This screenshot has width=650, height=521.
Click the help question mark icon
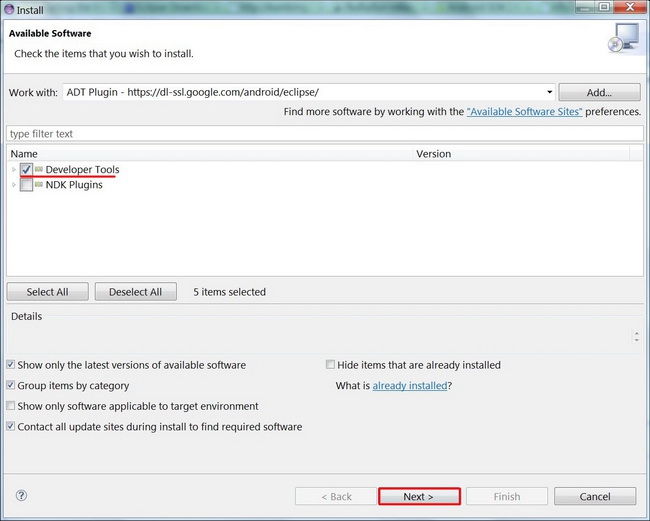pos(21,495)
